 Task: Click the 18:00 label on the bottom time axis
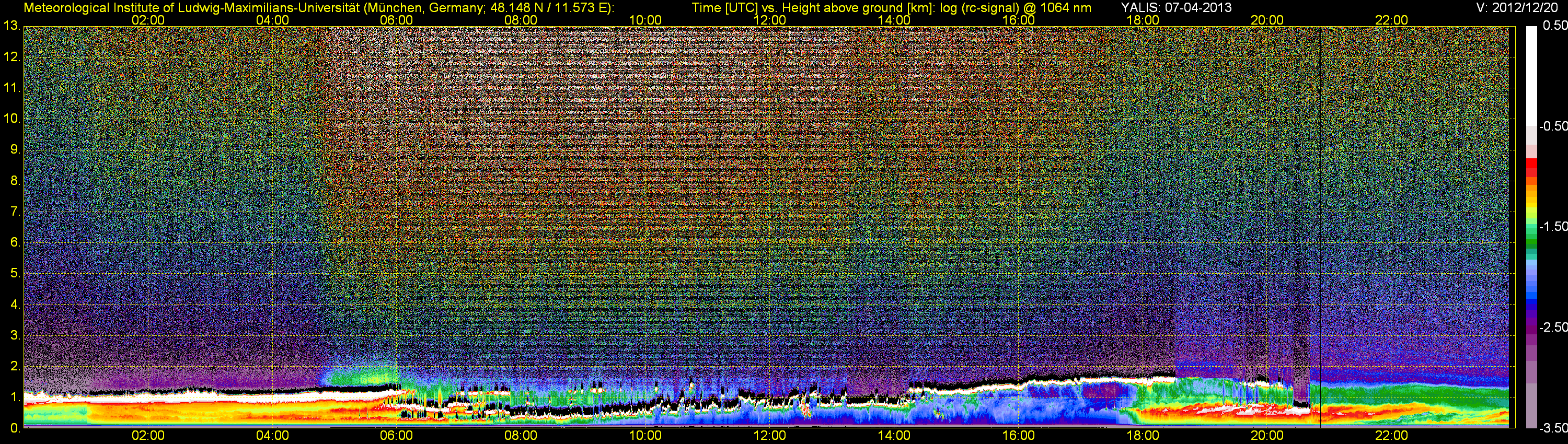click(x=1143, y=436)
